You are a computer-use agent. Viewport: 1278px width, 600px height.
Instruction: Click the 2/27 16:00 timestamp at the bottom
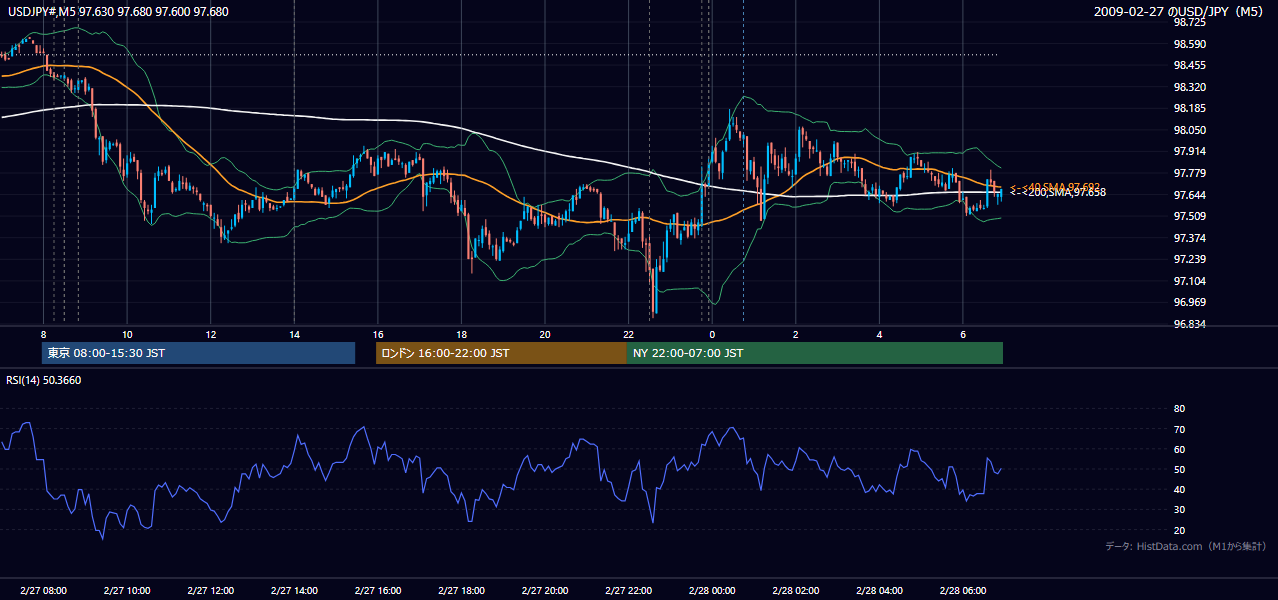coord(377,591)
